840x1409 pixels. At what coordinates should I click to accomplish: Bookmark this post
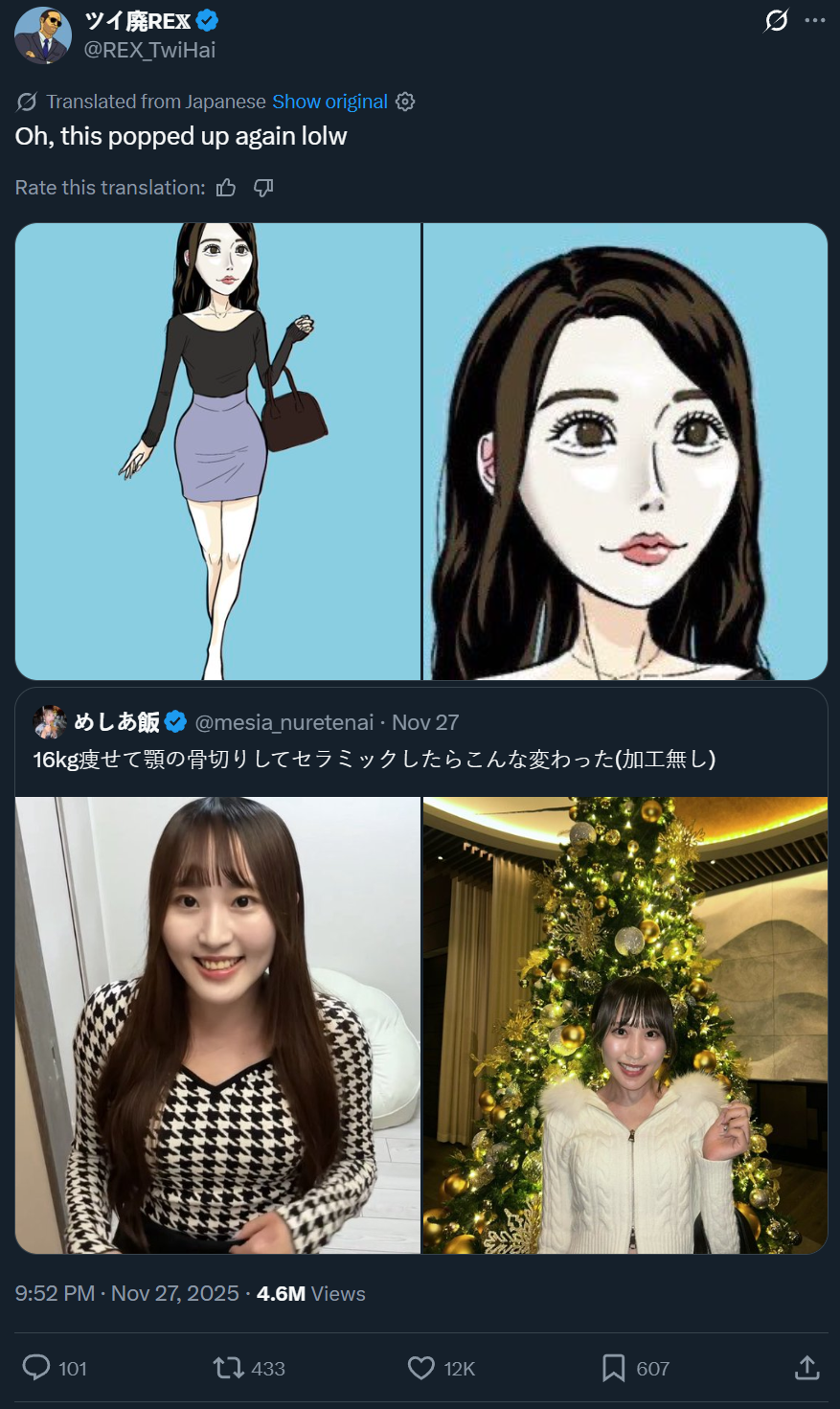coord(613,1367)
